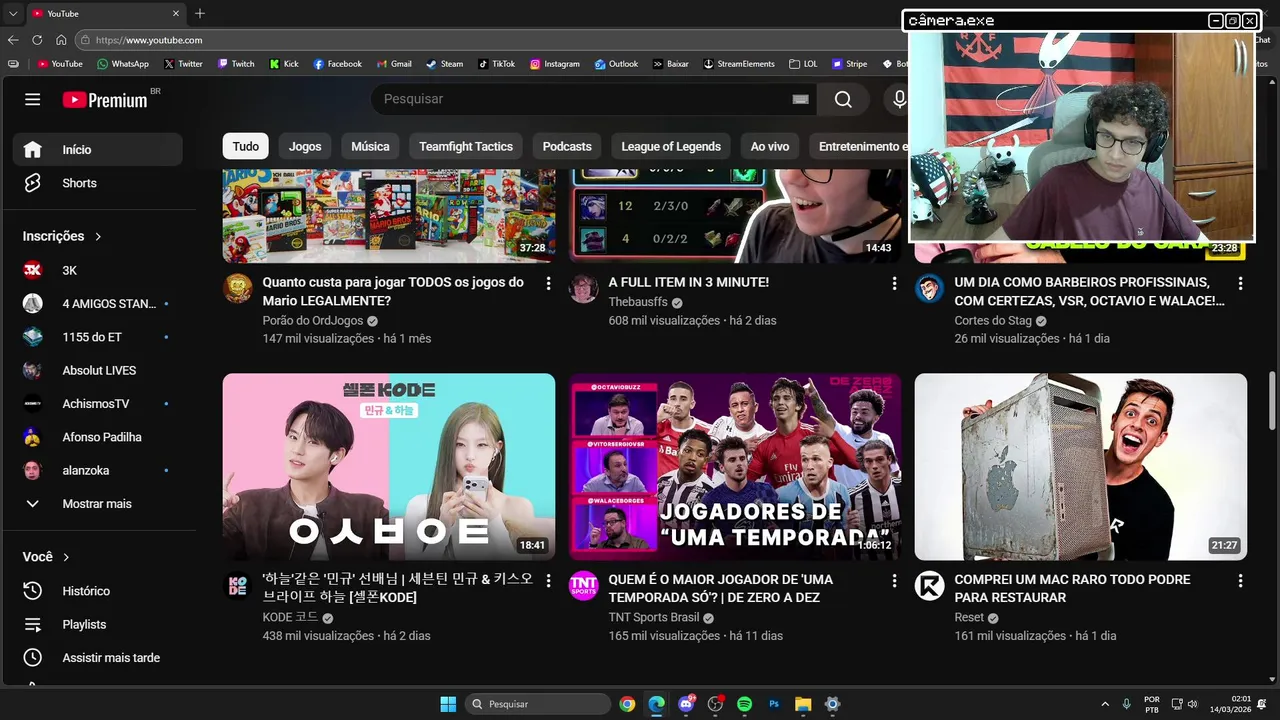This screenshot has height=720, width=1280.
Task: Click the search magnifier button
Action: (x=843, y=99)
